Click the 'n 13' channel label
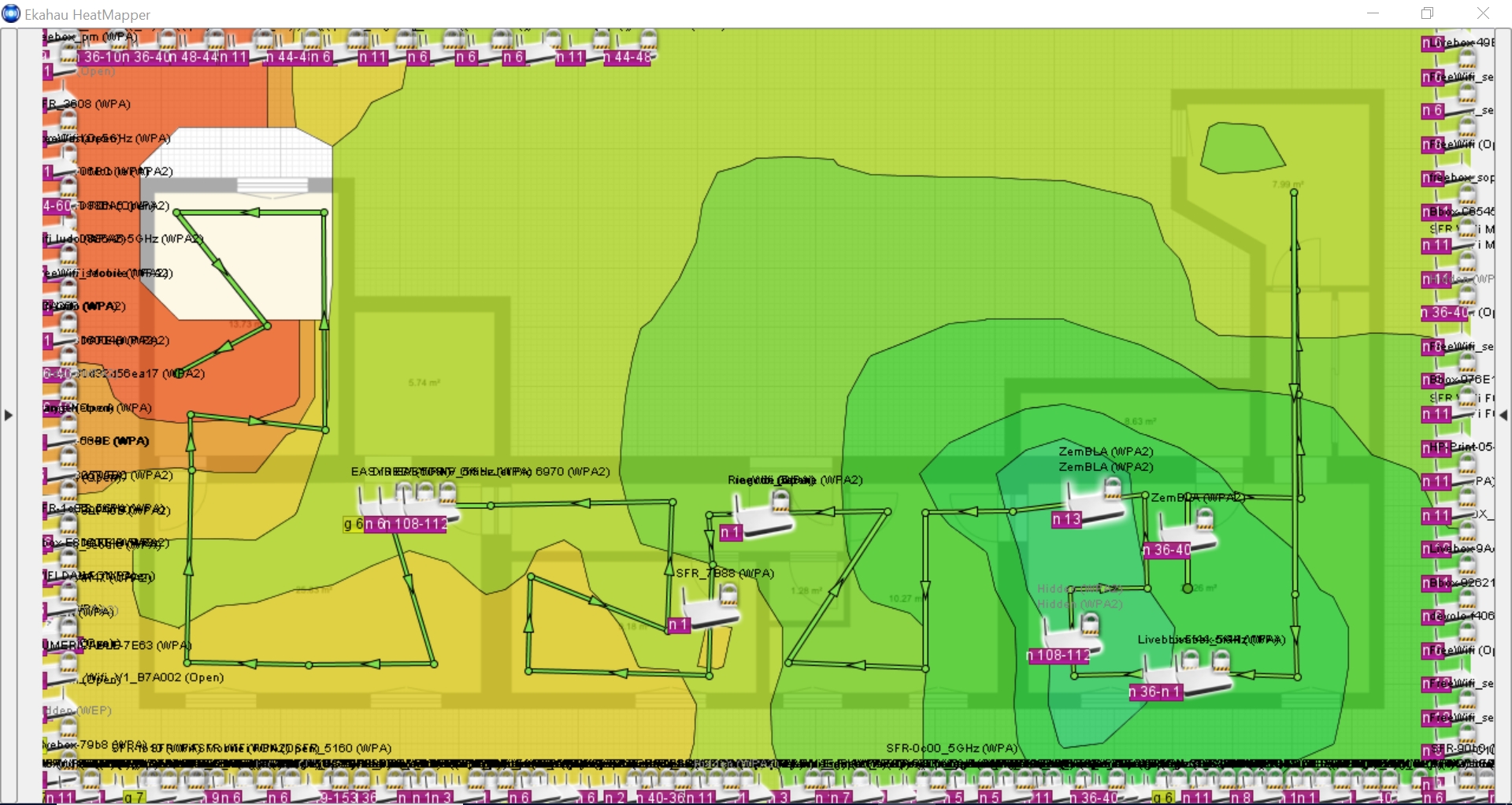 click(1067, 519)
